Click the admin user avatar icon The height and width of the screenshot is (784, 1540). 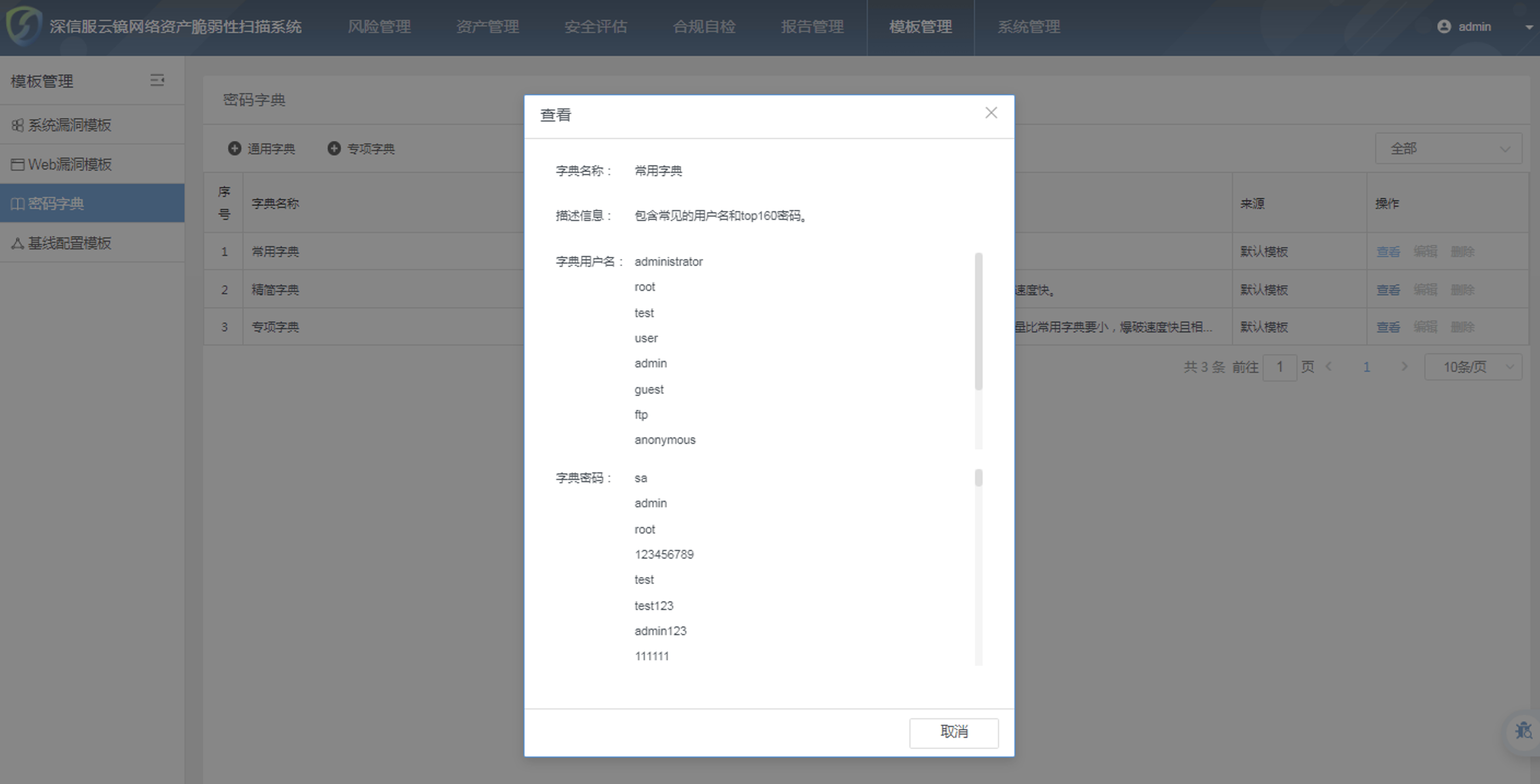coord(1444,26)
